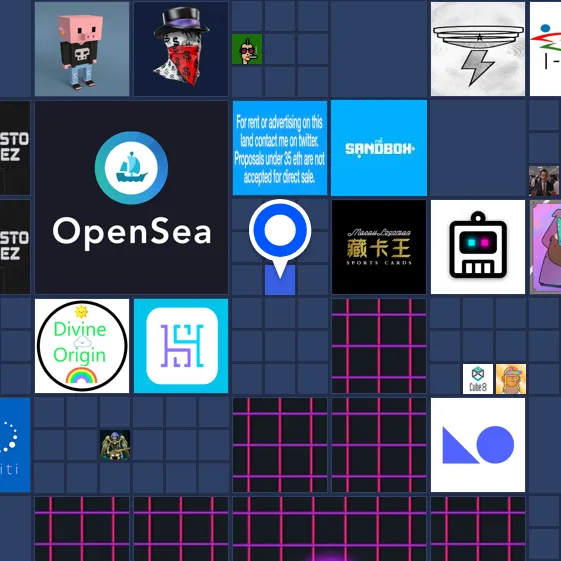Select the pink grid estate below Macau Legoman

[379, 346]
